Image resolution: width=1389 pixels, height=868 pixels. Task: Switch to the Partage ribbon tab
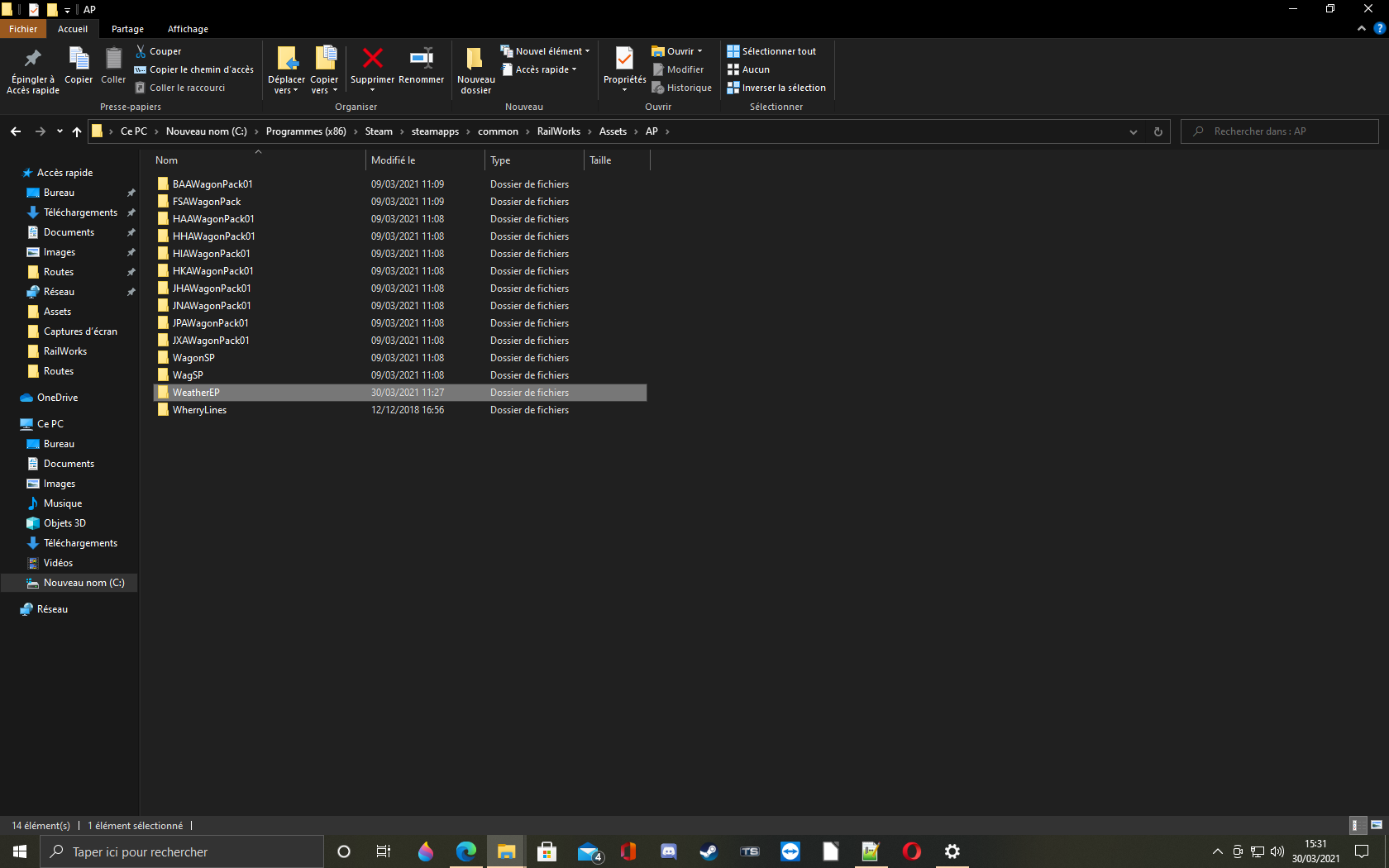tap(127, 29)
